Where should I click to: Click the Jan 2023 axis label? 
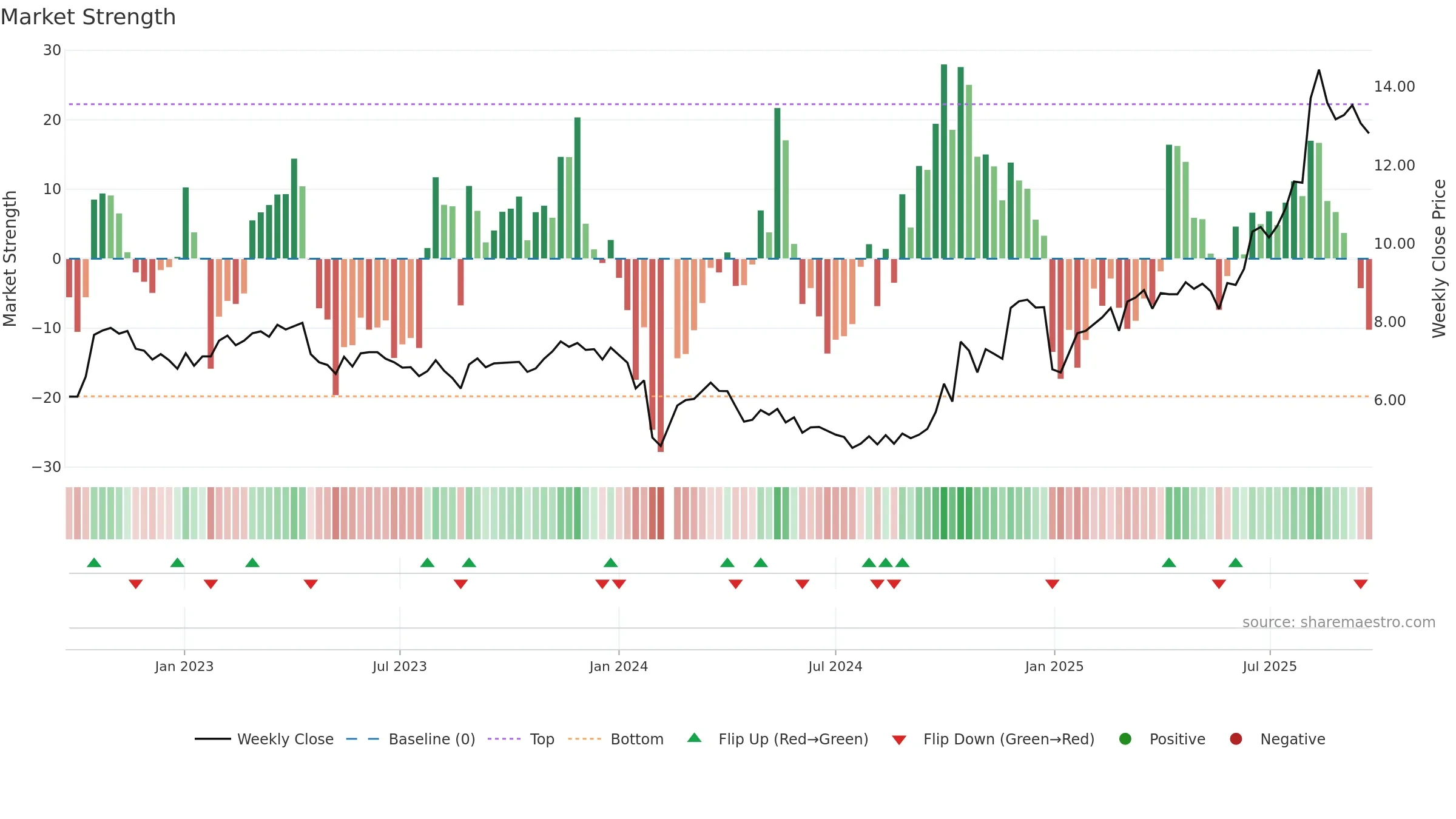tap(184, 666)
